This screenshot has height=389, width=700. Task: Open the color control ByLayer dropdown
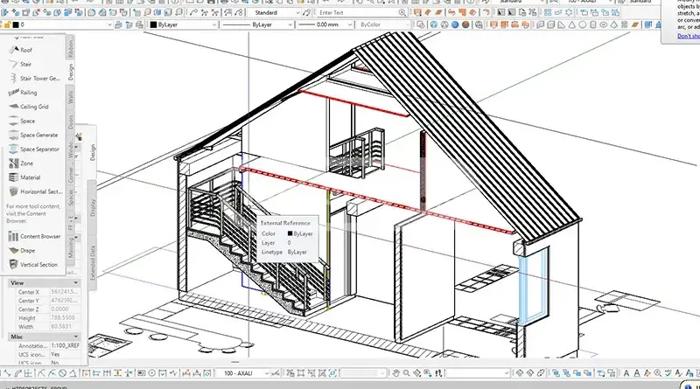pyautogui.click(x=214, y=25)
